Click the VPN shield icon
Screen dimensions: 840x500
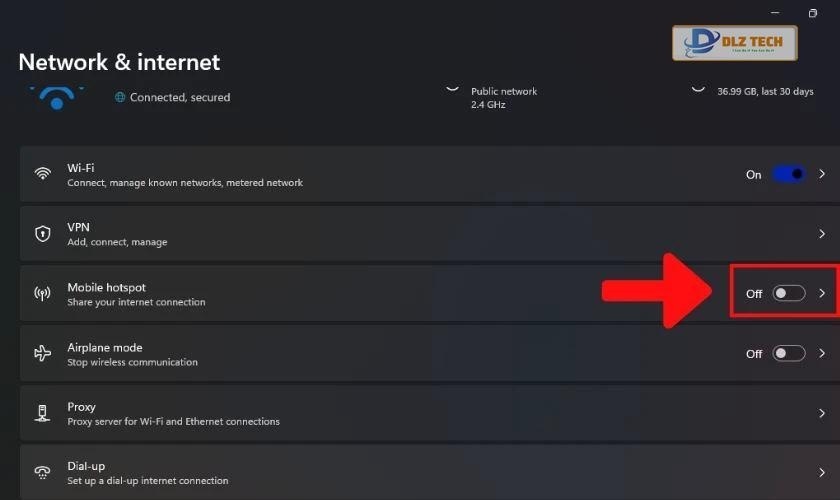click(x=43, y=234)
